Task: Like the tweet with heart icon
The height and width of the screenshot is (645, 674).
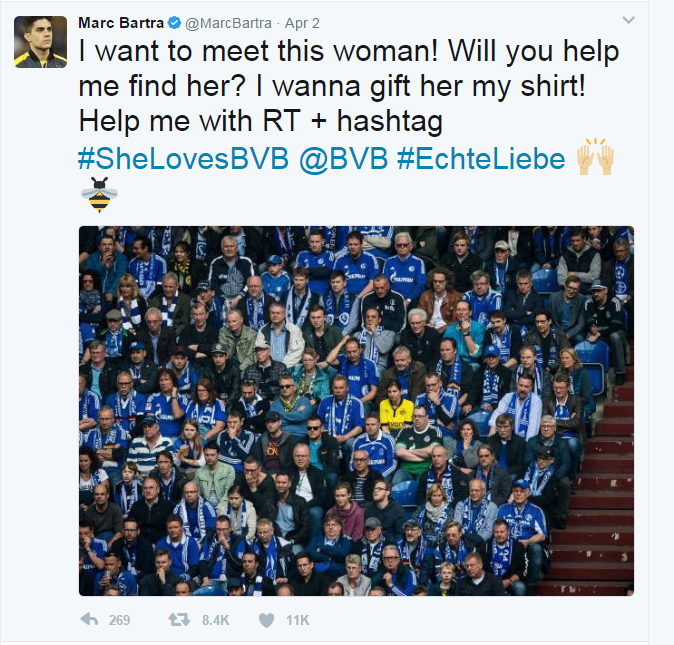Action: pos(266,620)
